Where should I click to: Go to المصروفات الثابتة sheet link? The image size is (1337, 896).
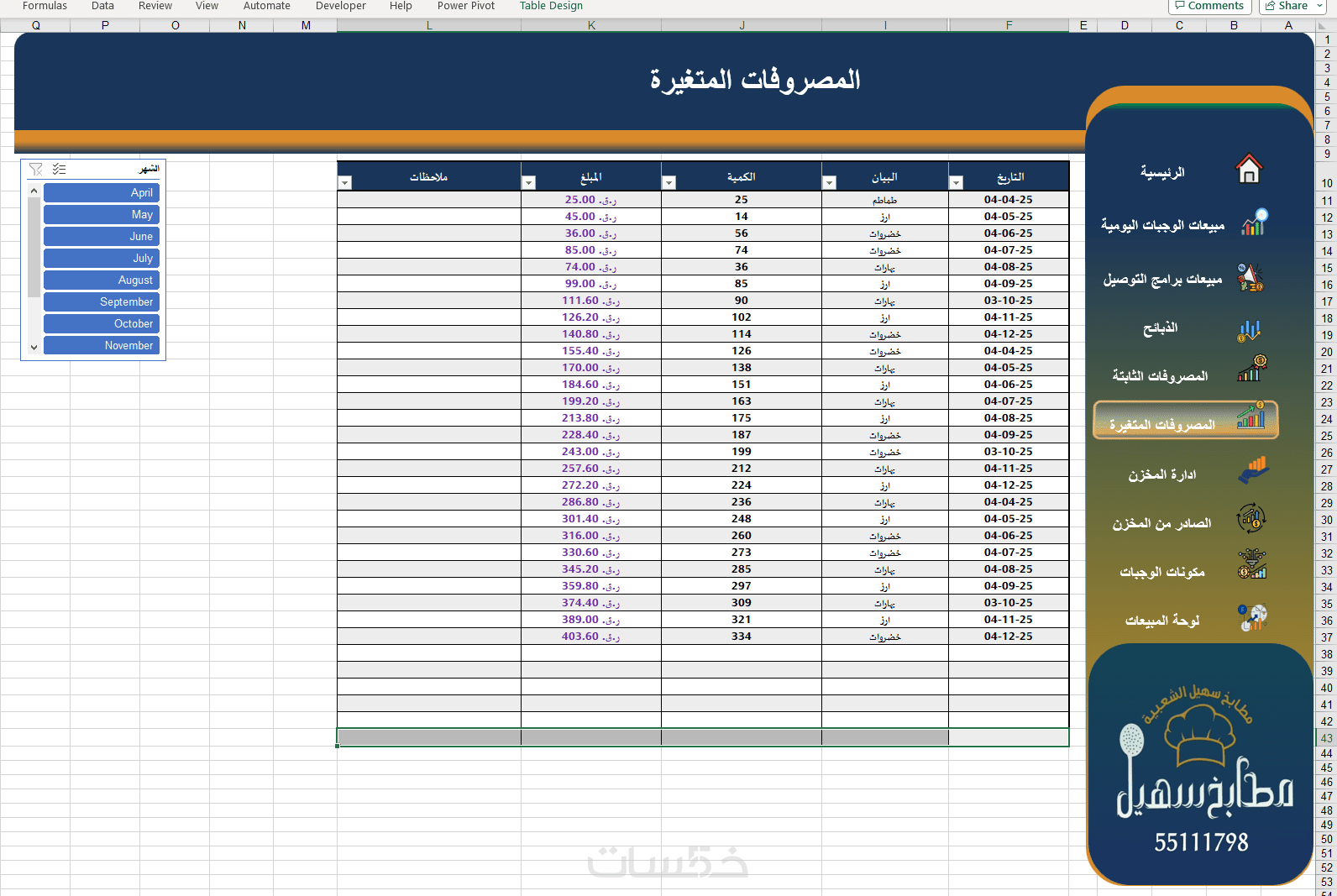pos(1161,375)
